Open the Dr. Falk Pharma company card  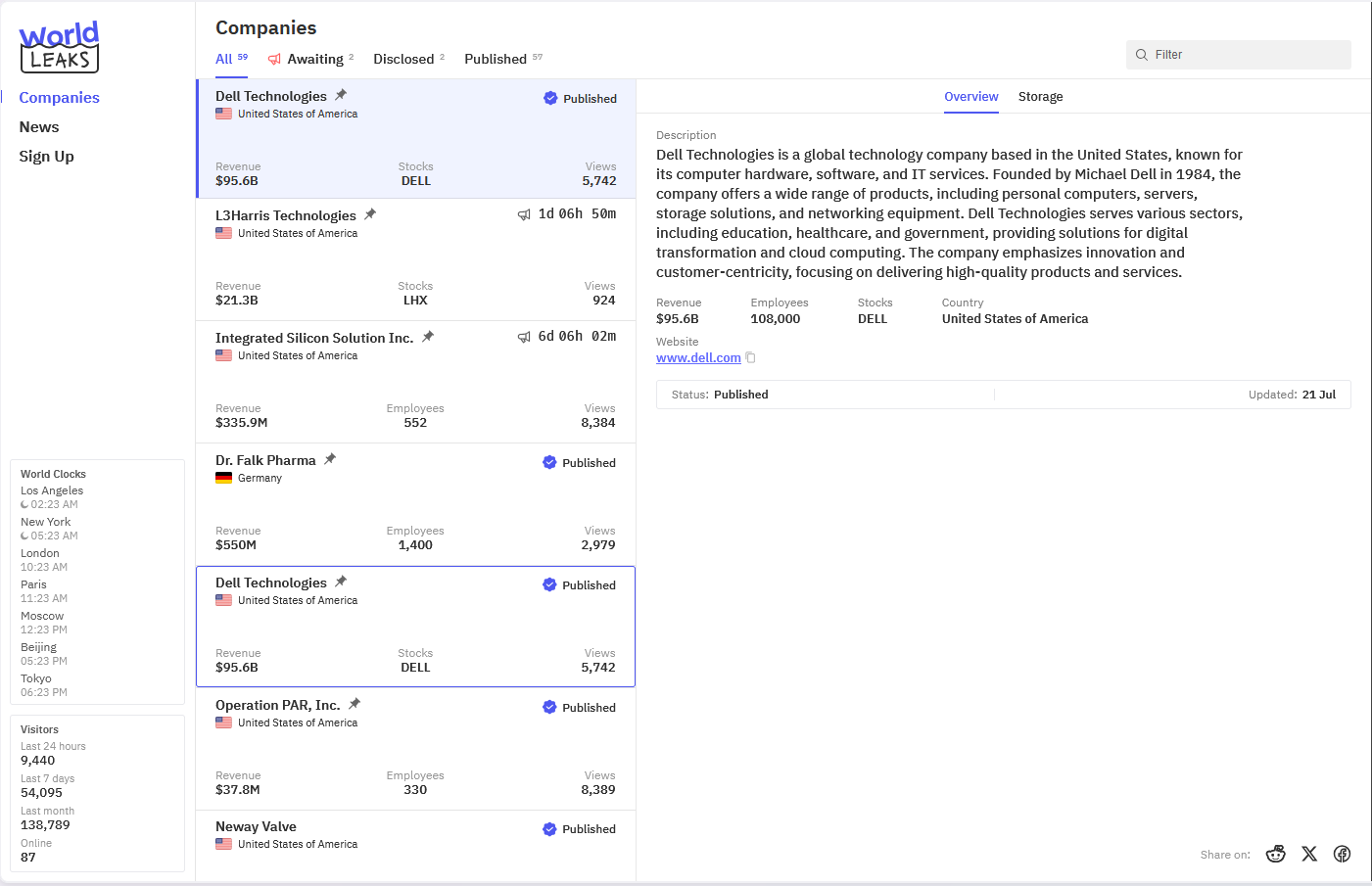(415, 504)
